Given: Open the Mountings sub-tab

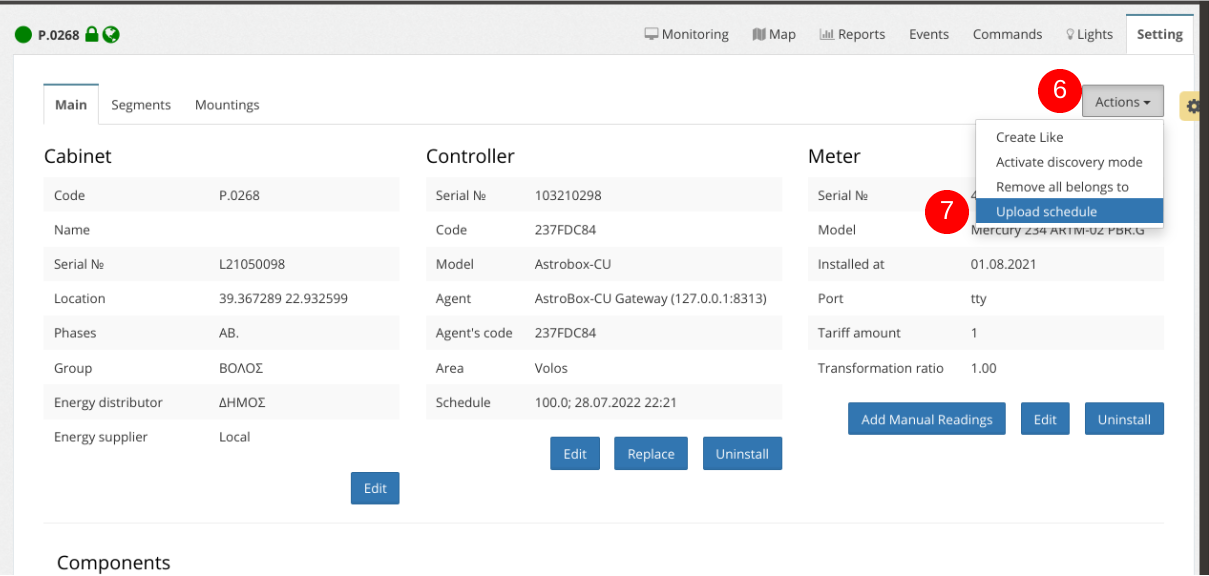Looking at the screenshot, I should (x=227, y=105).
